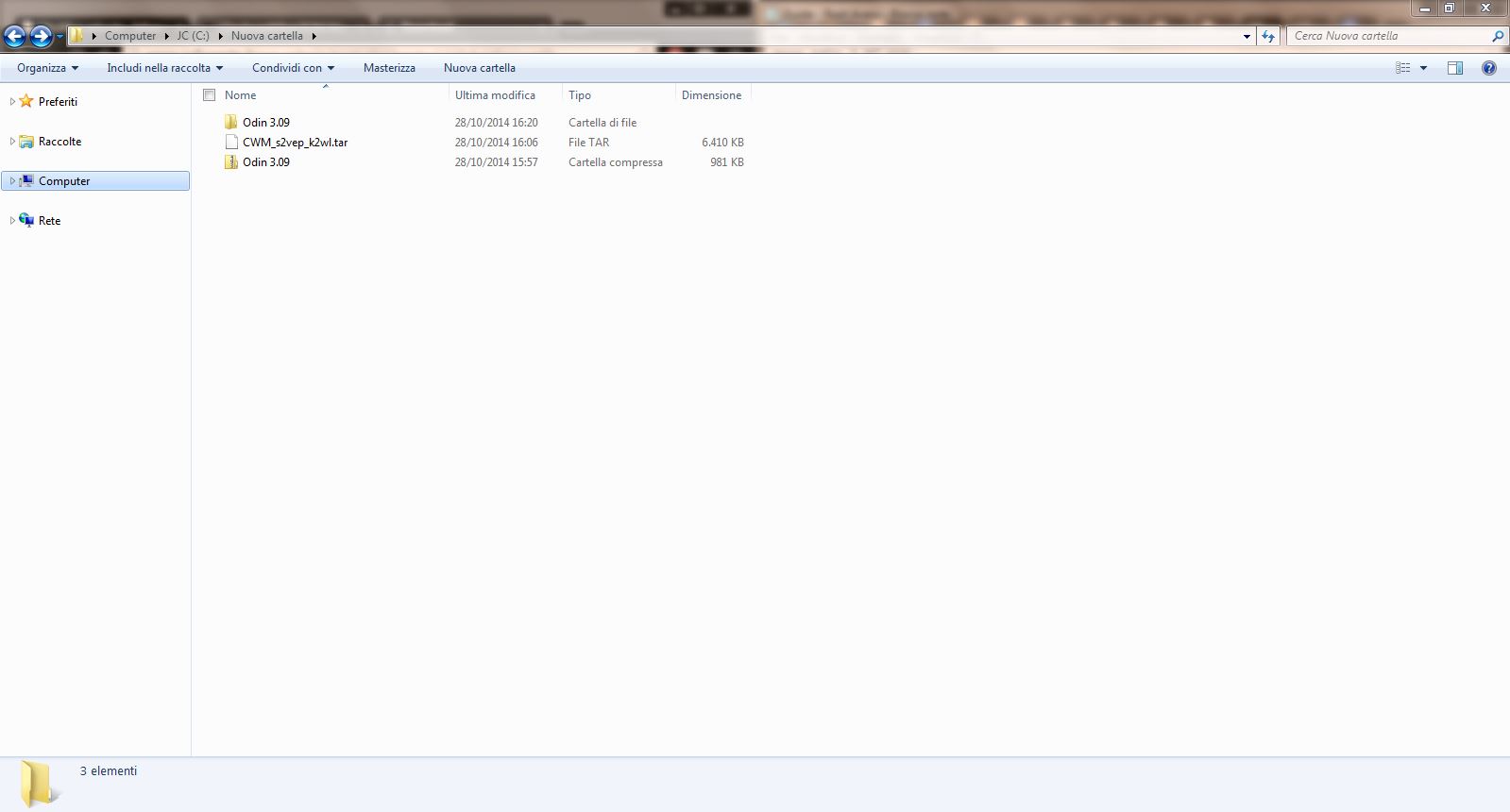Click the File TAR type cell
This screenshot has height=812, width=1510.
(x=588, y=143)
